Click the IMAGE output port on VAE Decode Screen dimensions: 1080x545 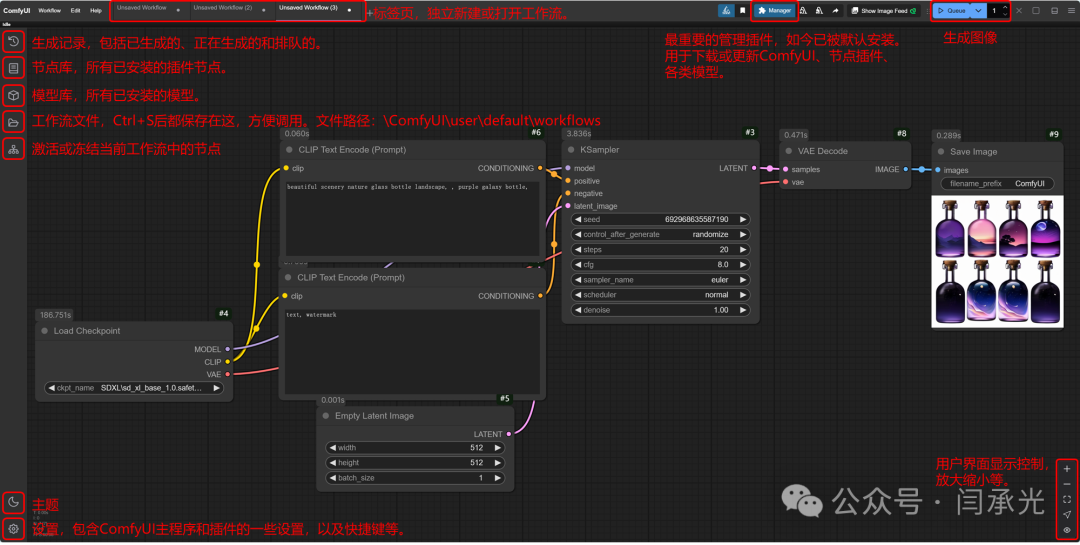click(x=906, y=169)
